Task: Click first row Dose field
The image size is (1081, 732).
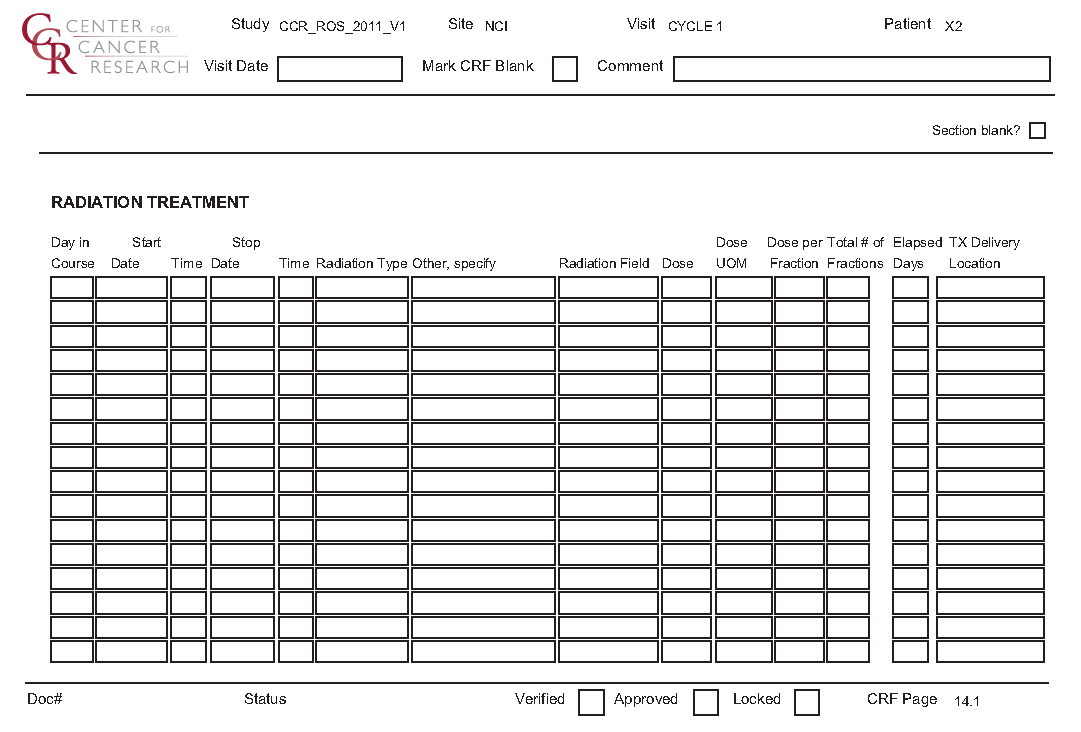Action: point(686,288)
